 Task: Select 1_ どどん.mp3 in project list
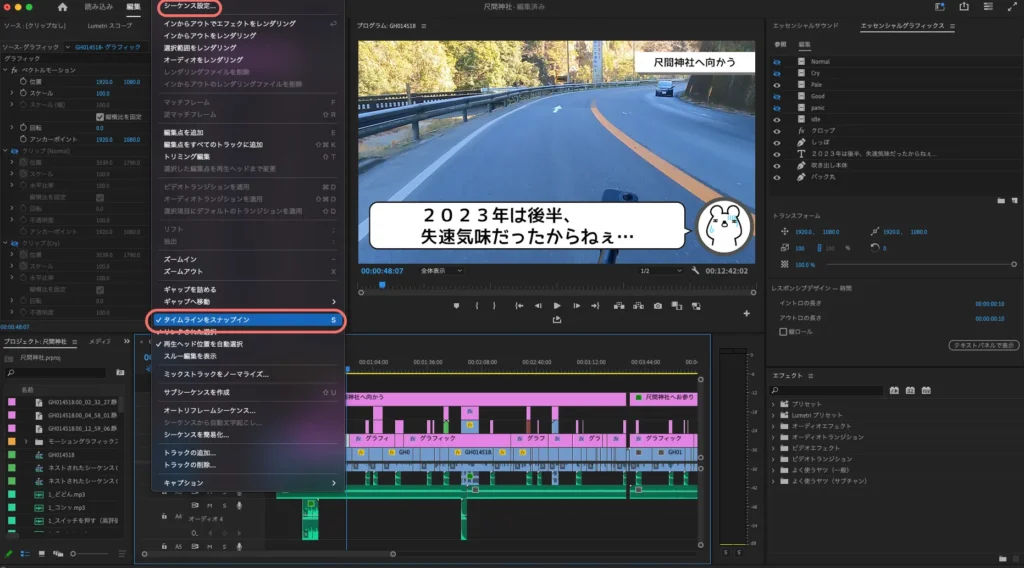[x=67, y=494]
